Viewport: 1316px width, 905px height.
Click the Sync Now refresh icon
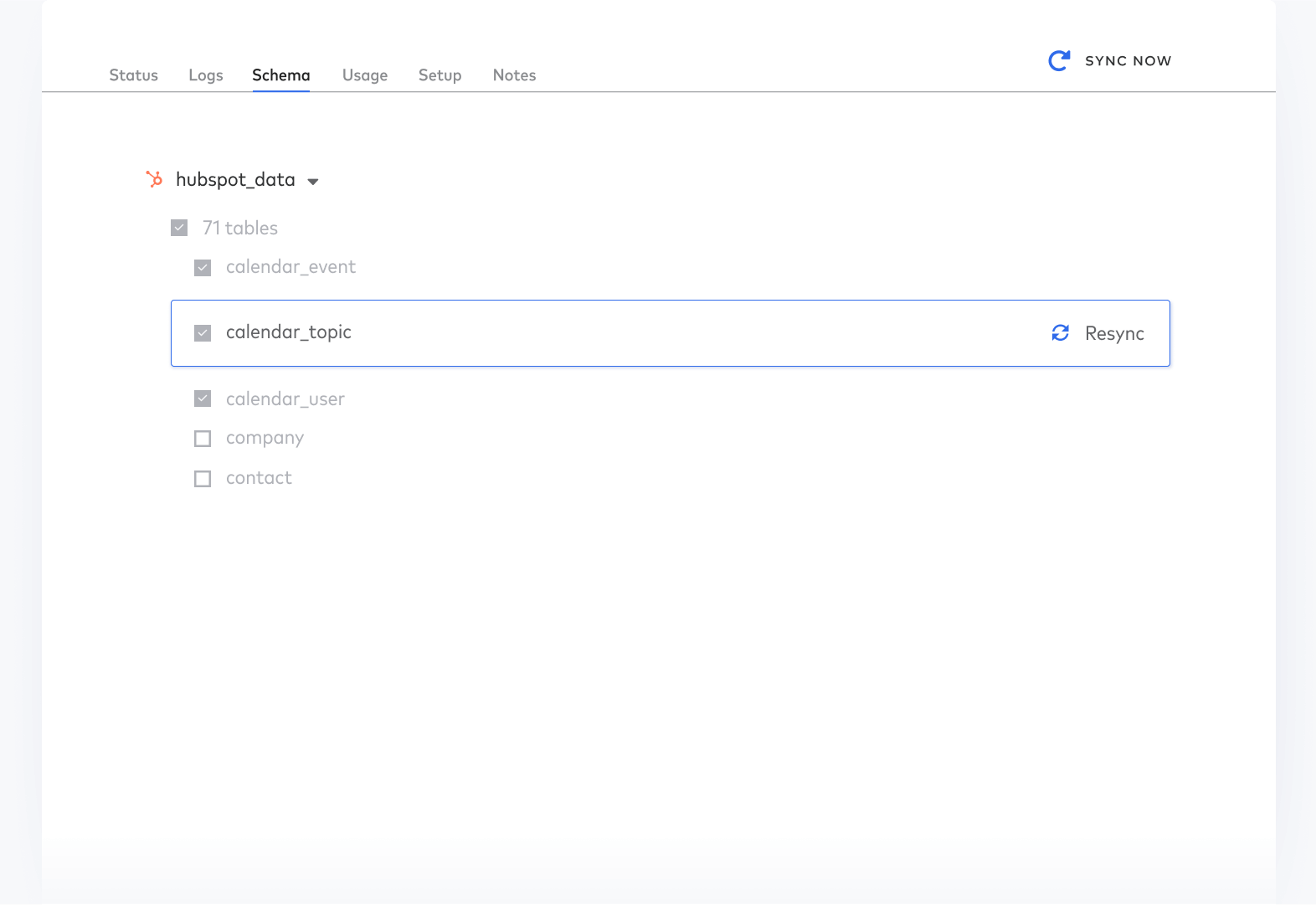click(x=1059, y=60)
